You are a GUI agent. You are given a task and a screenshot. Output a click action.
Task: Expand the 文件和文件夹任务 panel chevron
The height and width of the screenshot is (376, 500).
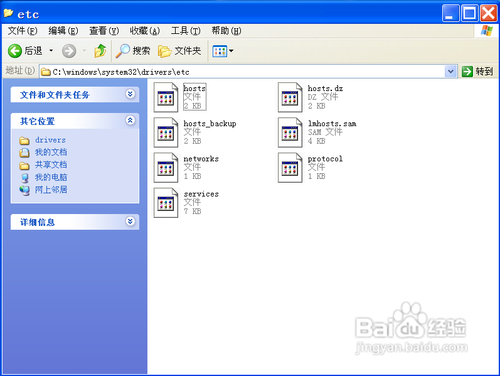(130, 94)
